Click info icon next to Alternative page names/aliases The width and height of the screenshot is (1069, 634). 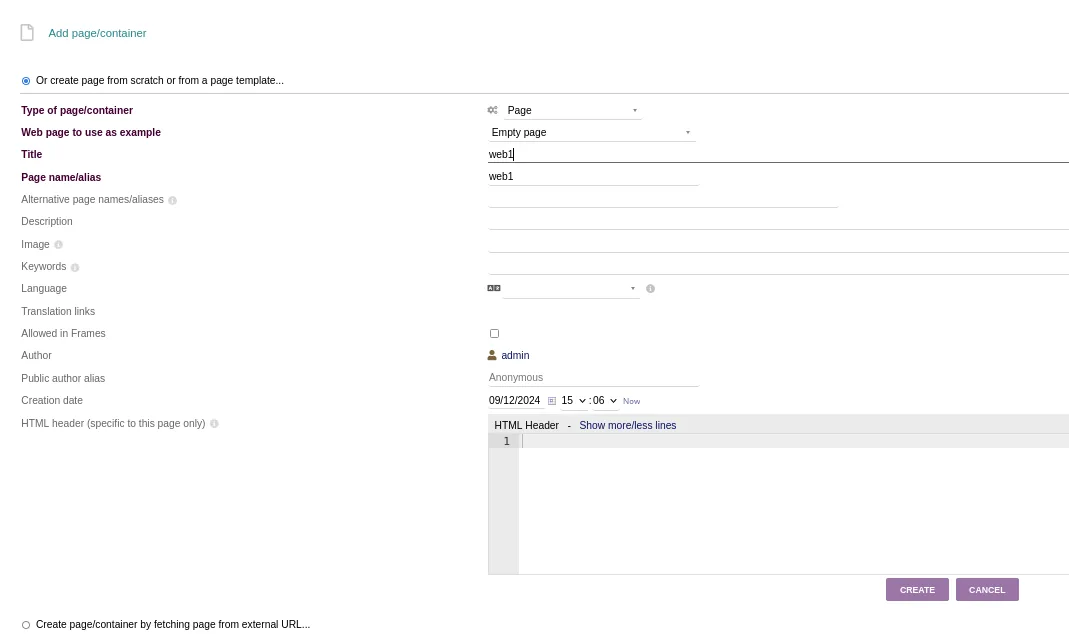(172, 200)
